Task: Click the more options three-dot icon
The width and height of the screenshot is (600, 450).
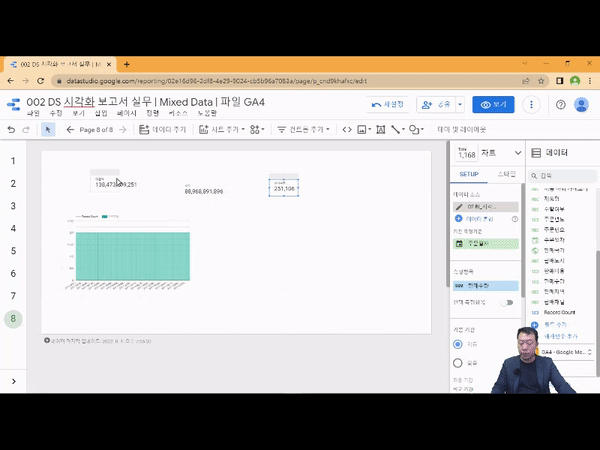Action: coord(531,104)
